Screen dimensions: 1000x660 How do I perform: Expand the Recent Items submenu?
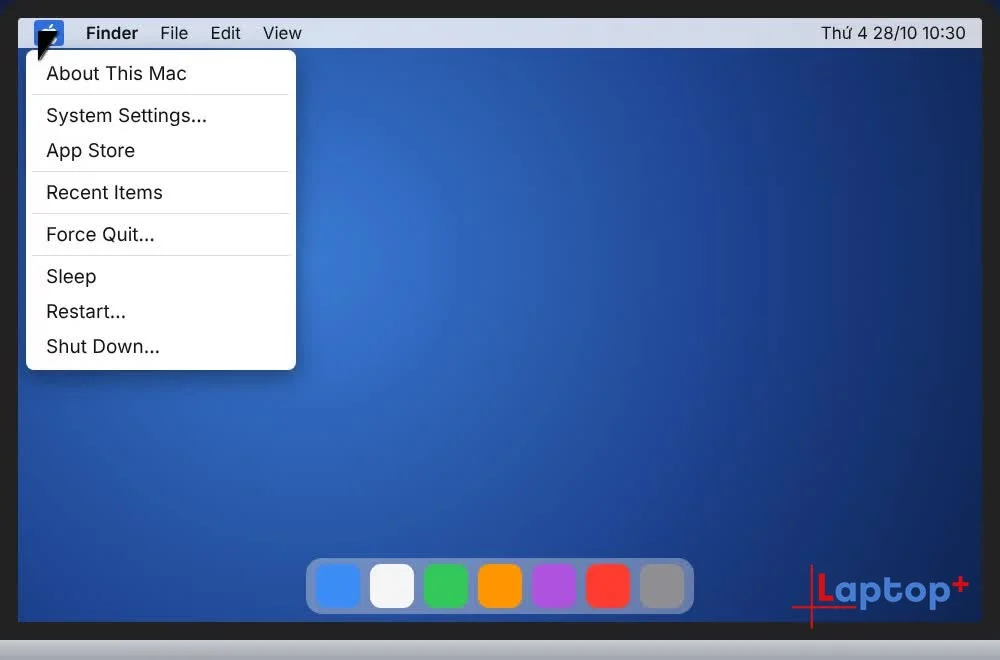[x=161, y=193]
